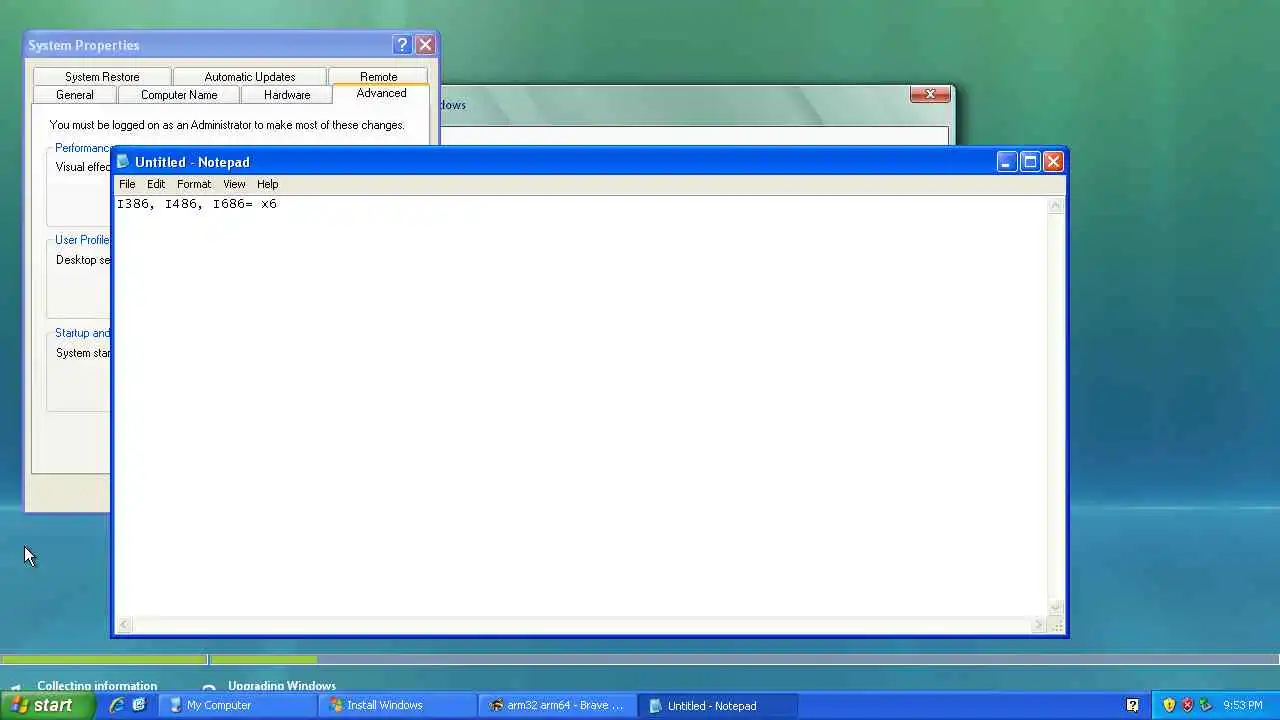Switch to Hardware tab in System Properties
The width and height of the screenshot is (1280, 720).
coord(287,95)
